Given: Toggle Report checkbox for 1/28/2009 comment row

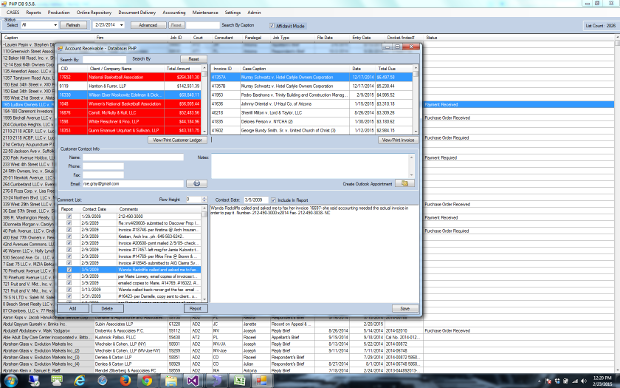Looking at the screenshot, I should 69,216.
